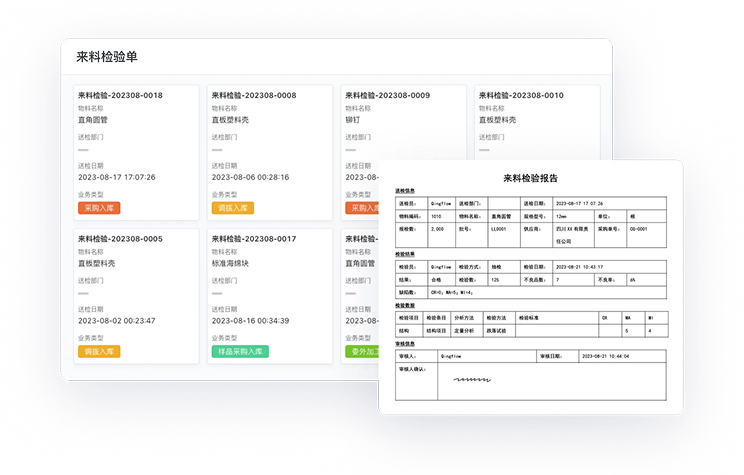The height and width of the screenshot is (475, 744).
Task: Click 审核信息 section heading in report
Action: pyautogui.click(x=405, y=344)
